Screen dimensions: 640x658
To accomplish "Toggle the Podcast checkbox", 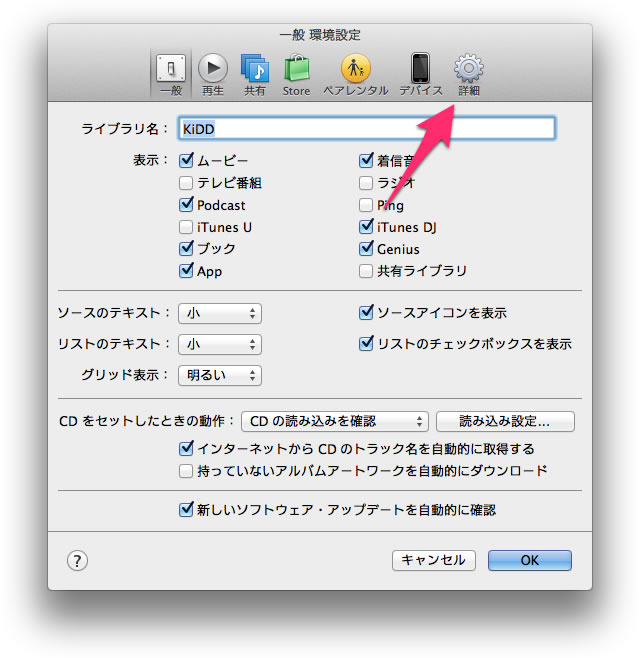I will tap(186, 205).
